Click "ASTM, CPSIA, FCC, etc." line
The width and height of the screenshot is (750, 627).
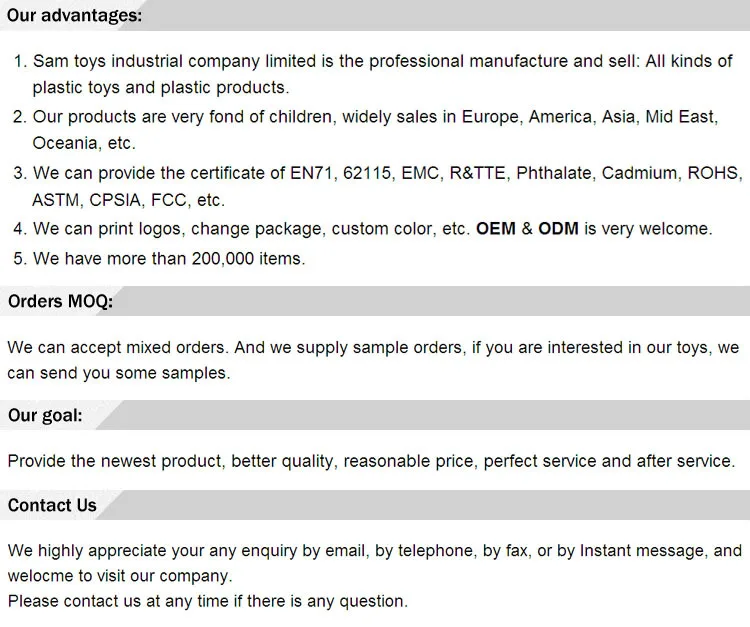tap(128, 200)
